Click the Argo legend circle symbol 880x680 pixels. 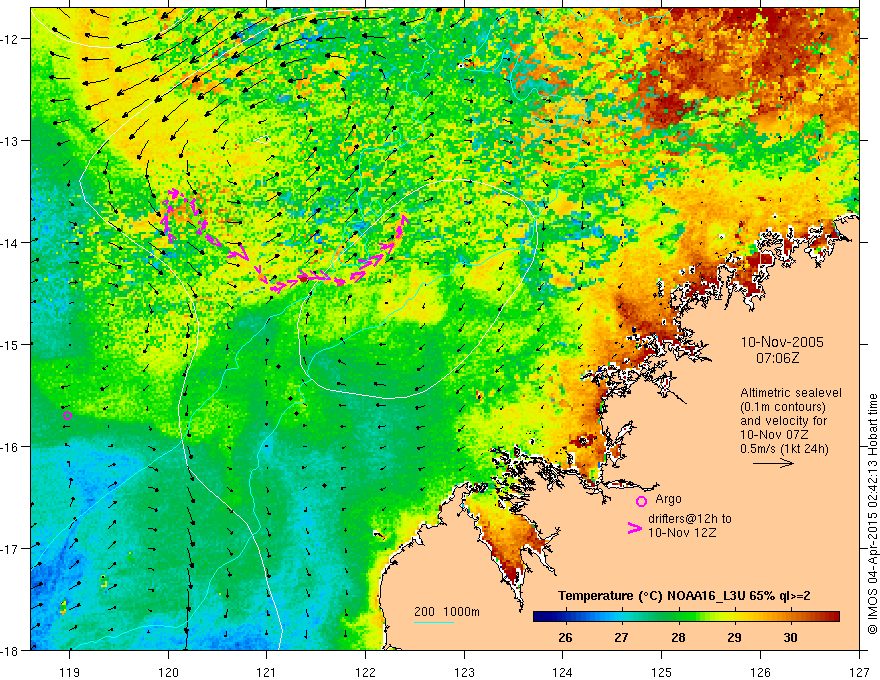point(641,501)
